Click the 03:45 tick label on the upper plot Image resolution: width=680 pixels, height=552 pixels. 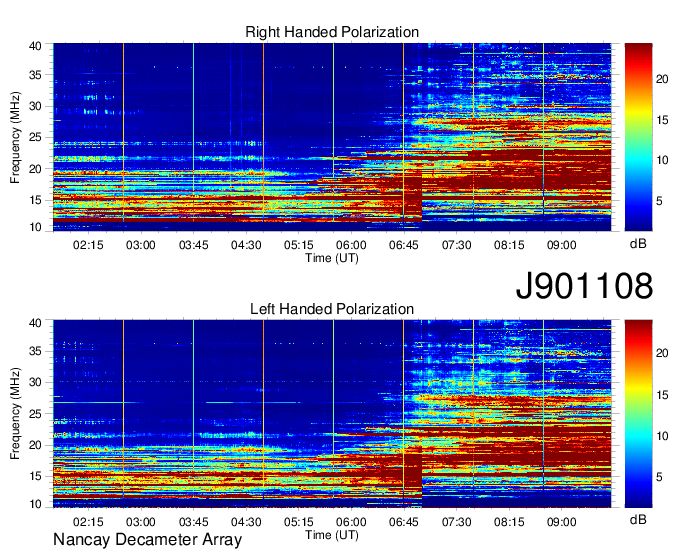(x=193, y=245)
